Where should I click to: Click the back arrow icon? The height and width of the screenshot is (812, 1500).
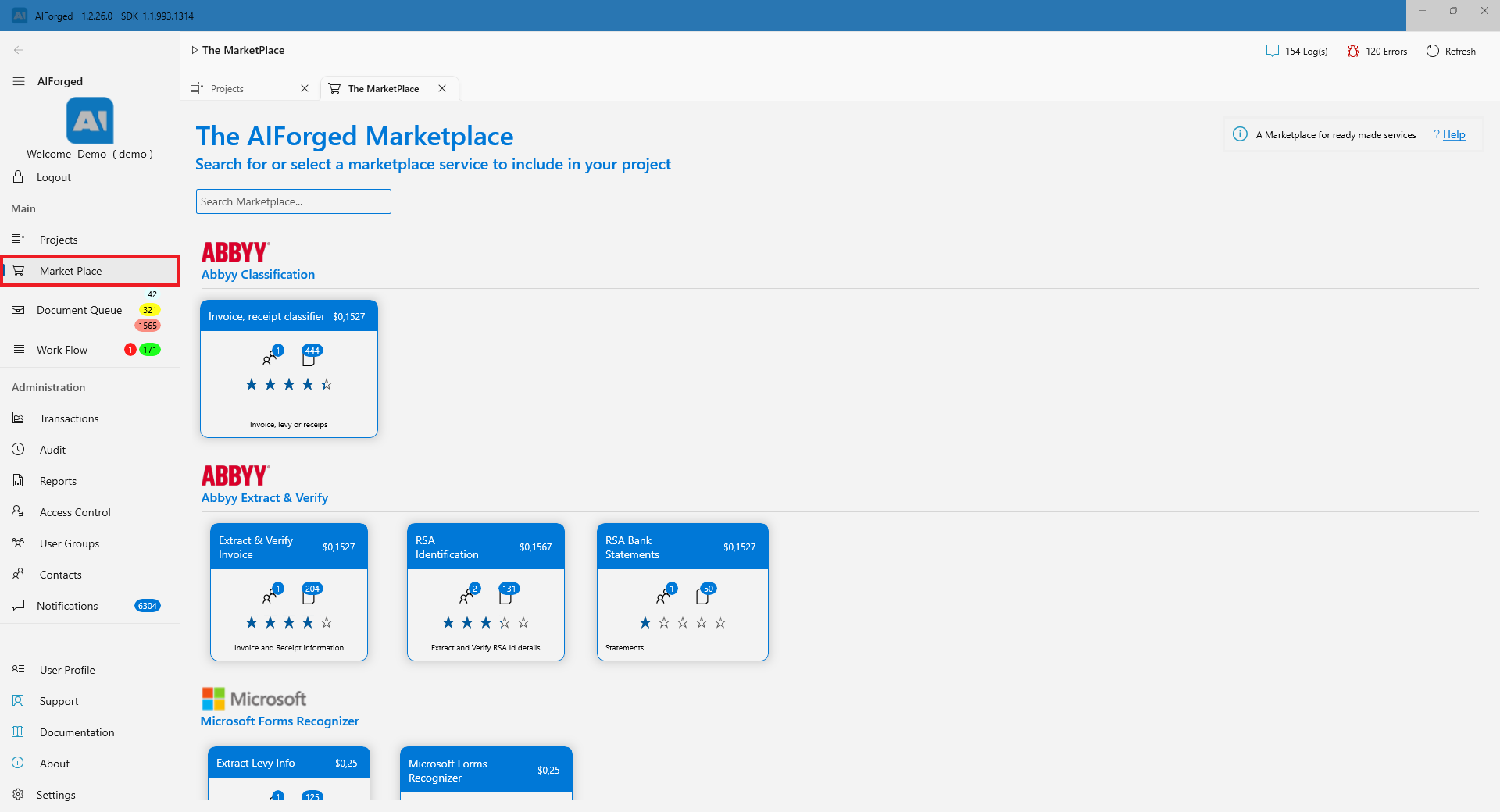click(19, 50)
